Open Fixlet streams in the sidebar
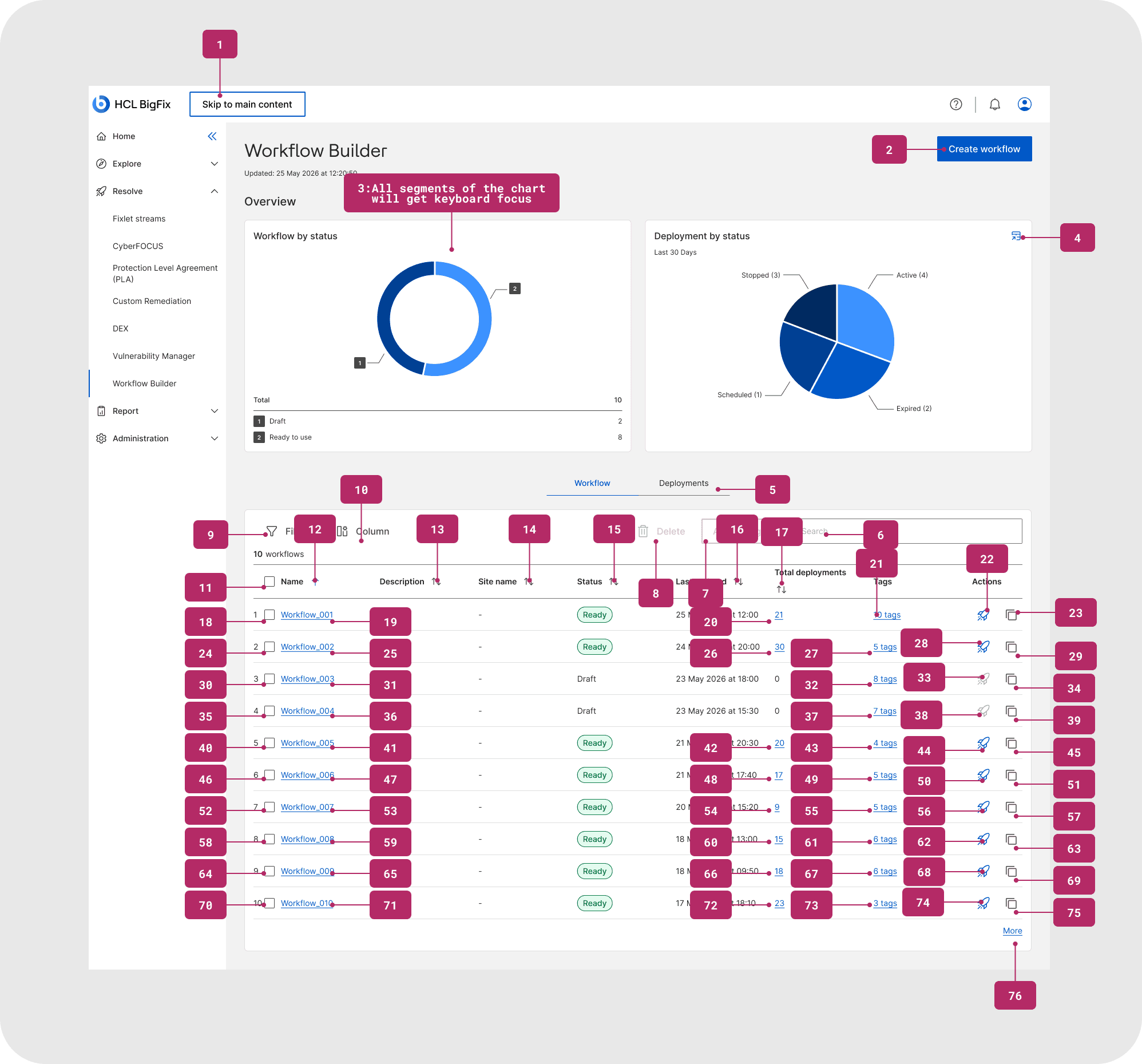 (x=139, y=219)
